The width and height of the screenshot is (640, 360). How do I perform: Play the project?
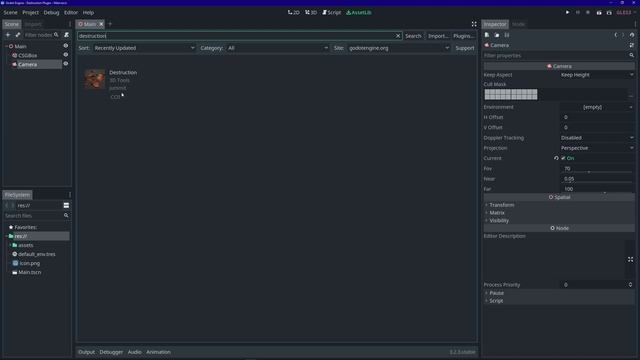(567, 13)
